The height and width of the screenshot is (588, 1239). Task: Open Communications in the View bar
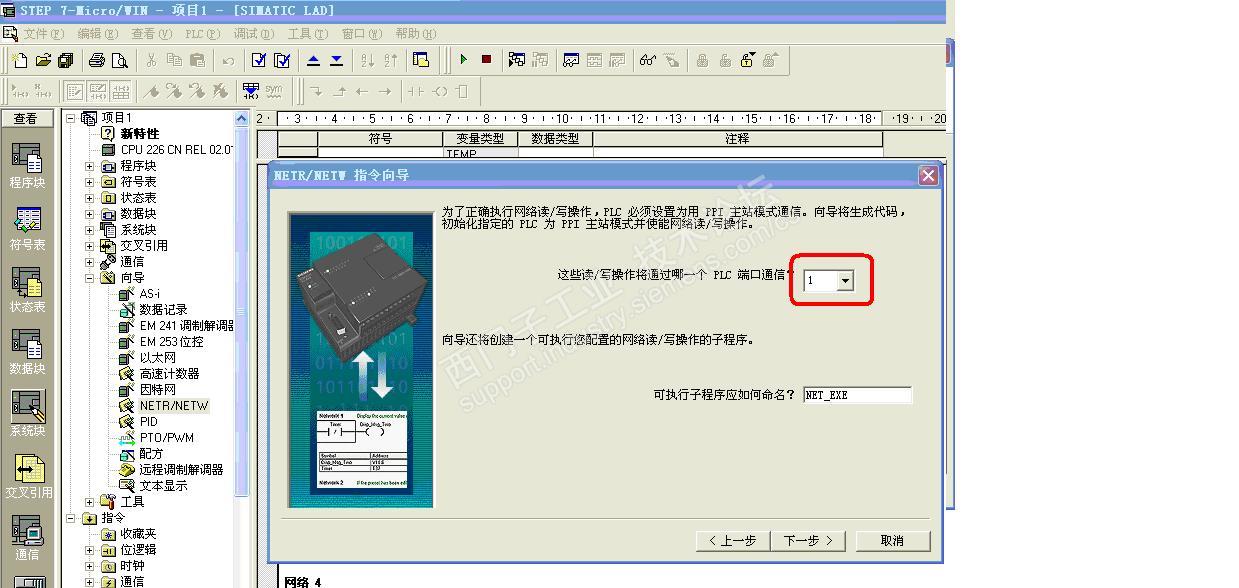tap(27, 538)
